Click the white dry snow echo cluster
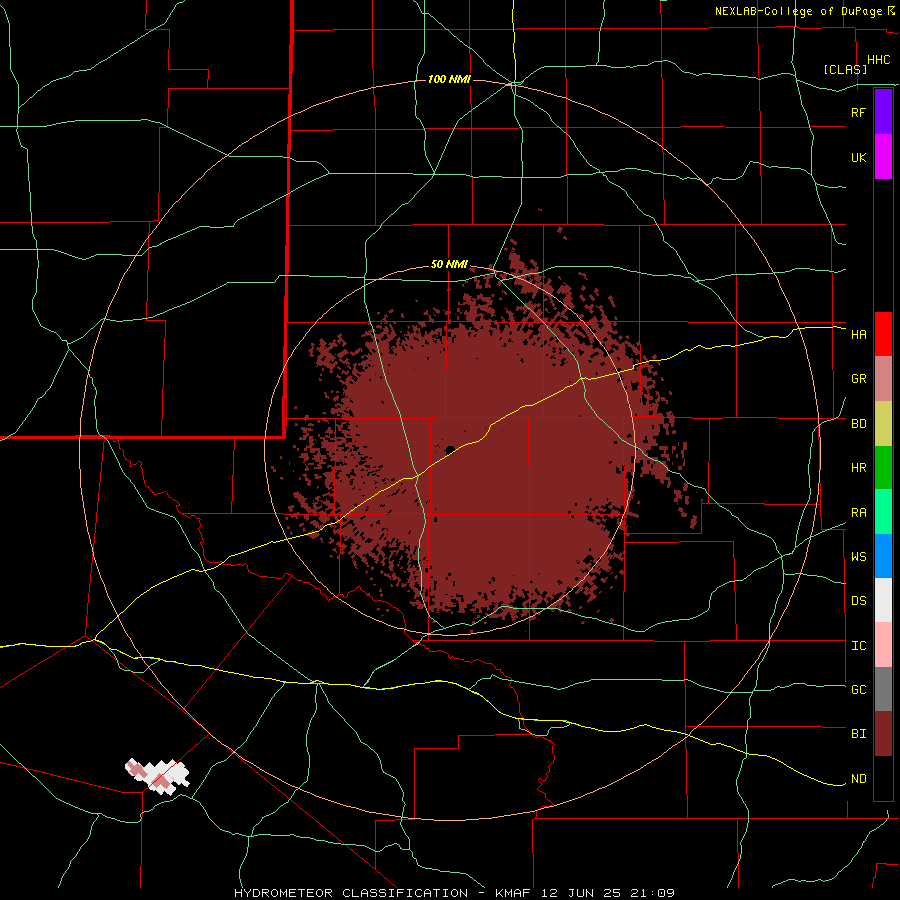The image size is (900, 900). [157, 777]
